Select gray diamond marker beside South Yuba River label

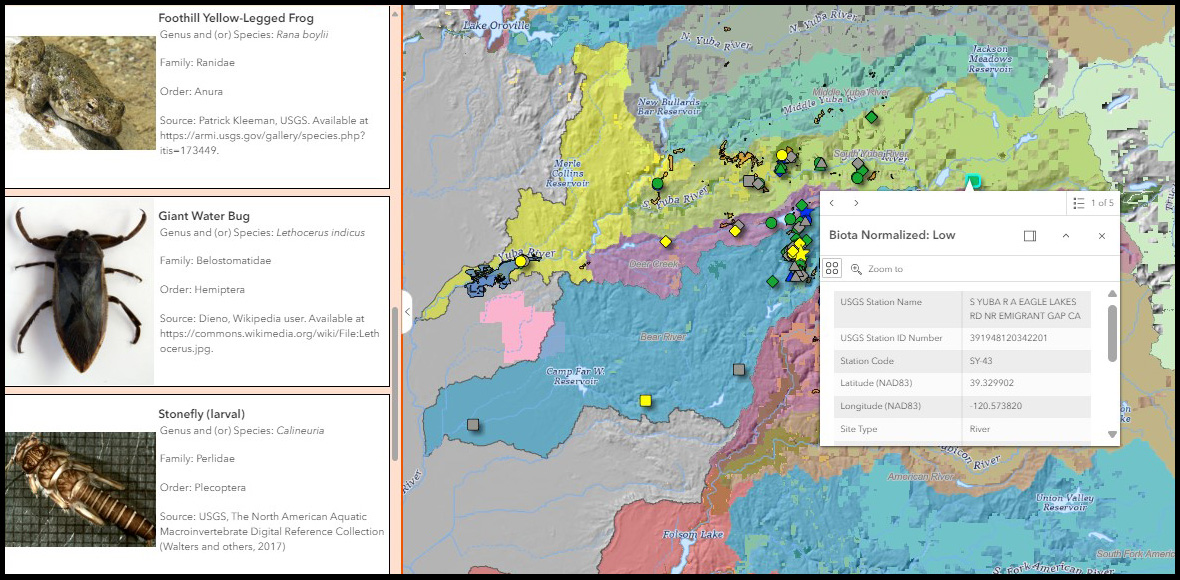(857, 163)
